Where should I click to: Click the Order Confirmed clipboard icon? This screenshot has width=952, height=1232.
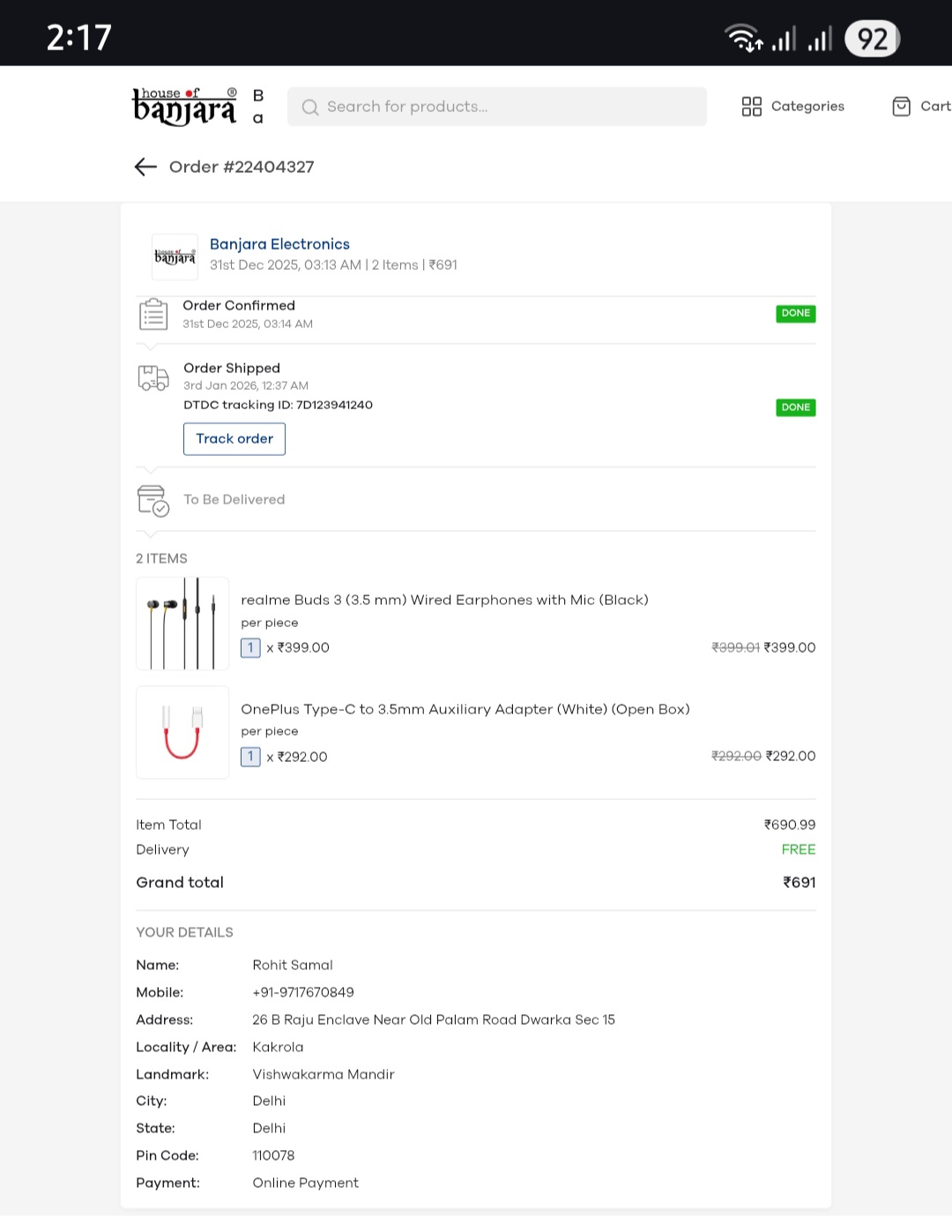tap(153, 315)
